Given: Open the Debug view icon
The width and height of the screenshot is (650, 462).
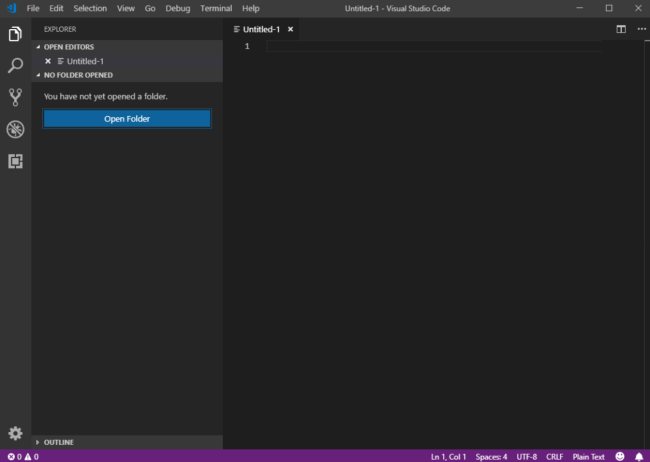Looking at the screenshot, I should 15,129.
